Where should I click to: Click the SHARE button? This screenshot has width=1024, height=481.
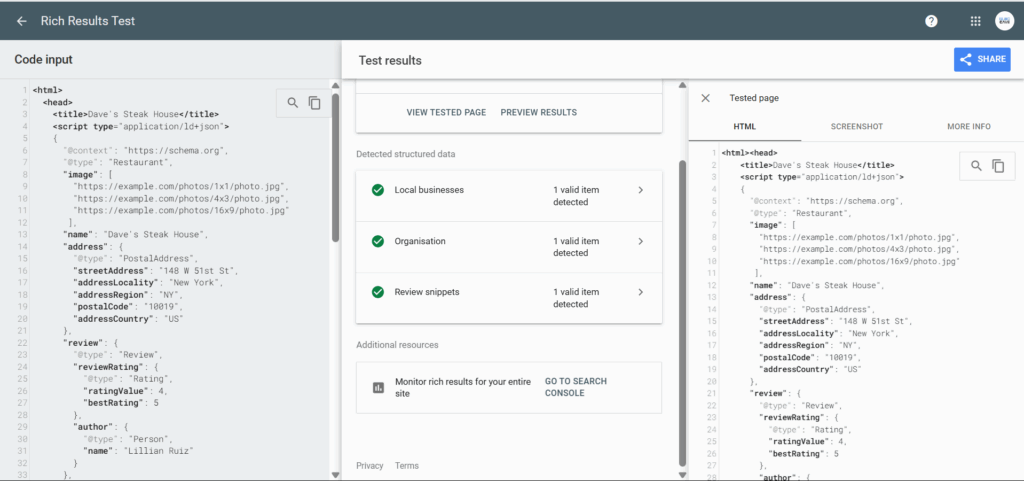[x=982, y=59]
